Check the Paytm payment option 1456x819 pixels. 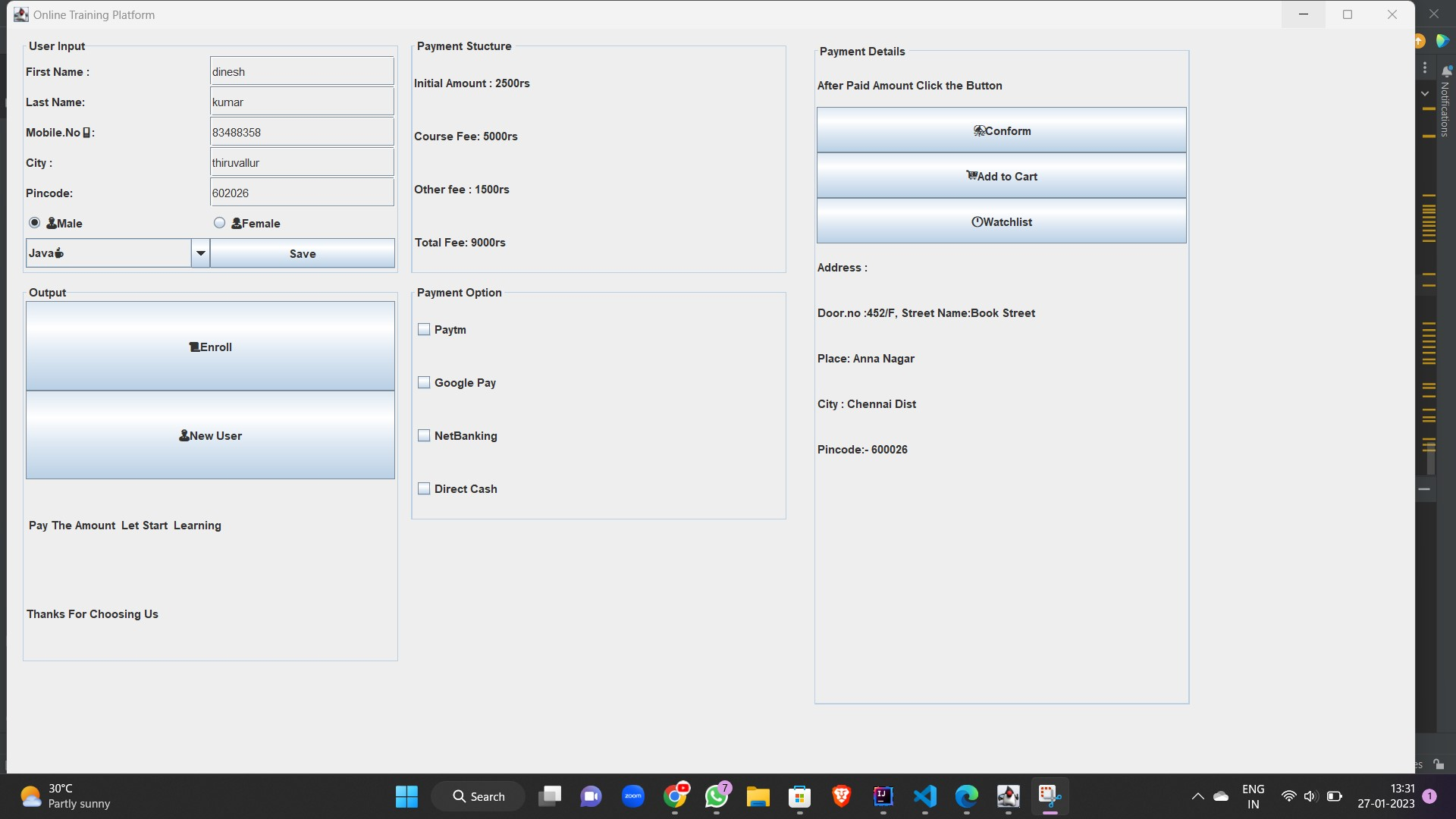click(424, 330)
